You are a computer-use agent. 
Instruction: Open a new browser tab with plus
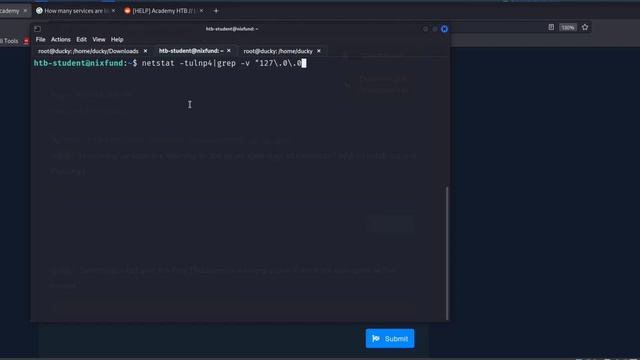click(216, 11)
